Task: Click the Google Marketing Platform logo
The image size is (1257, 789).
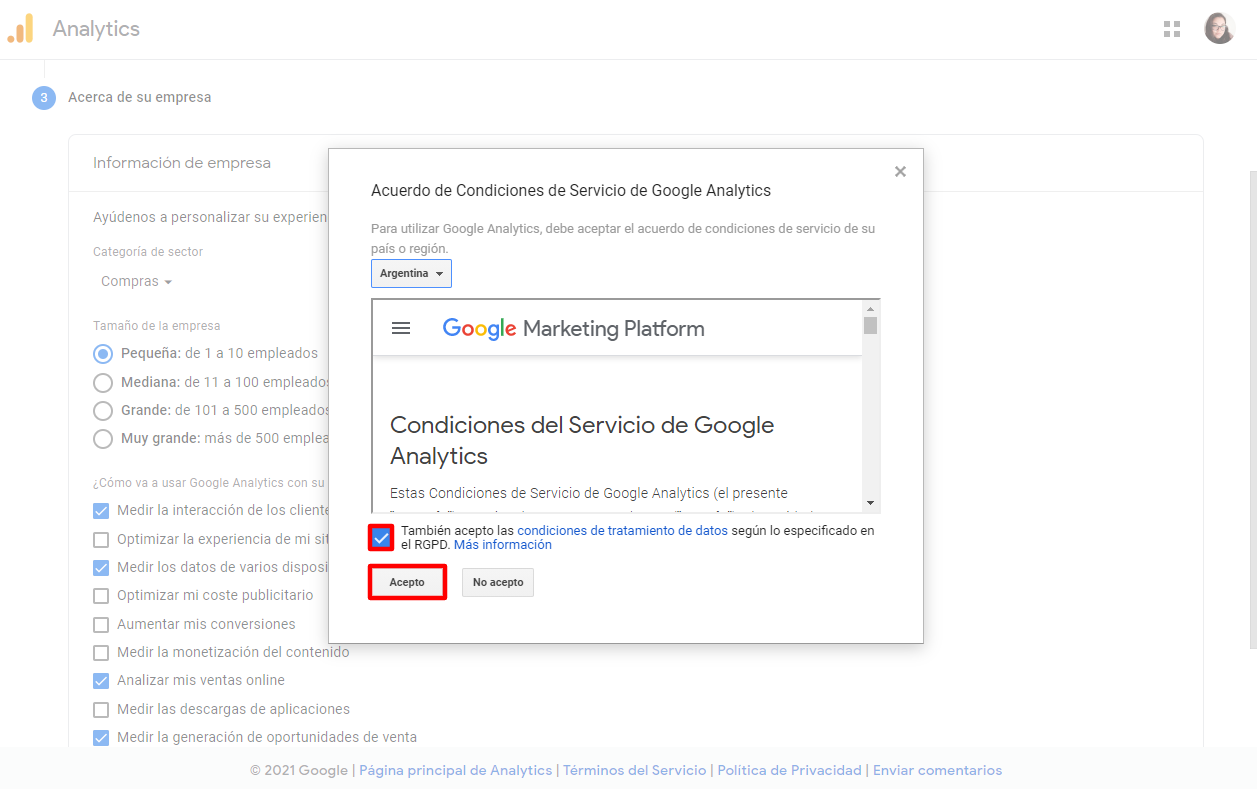Action: tap(573, 328)
